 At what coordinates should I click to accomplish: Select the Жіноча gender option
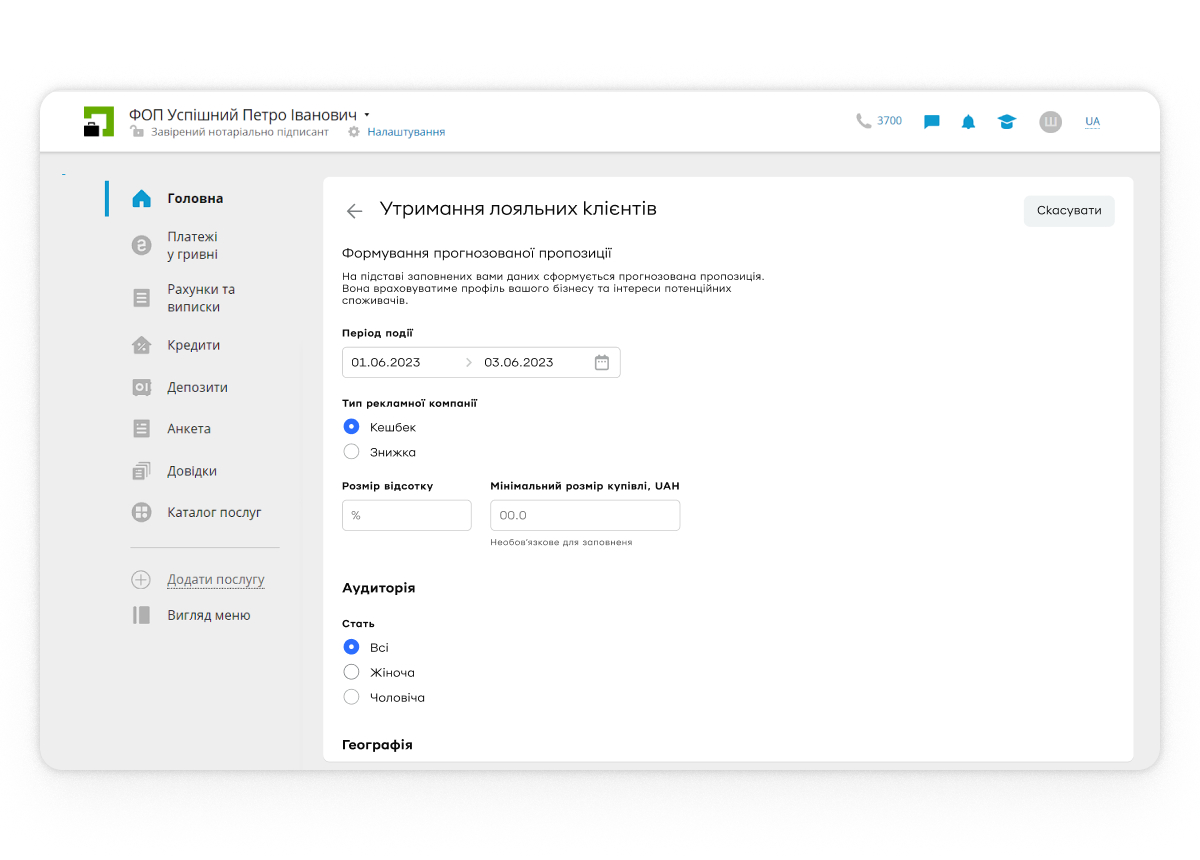(x=351, y=672)
